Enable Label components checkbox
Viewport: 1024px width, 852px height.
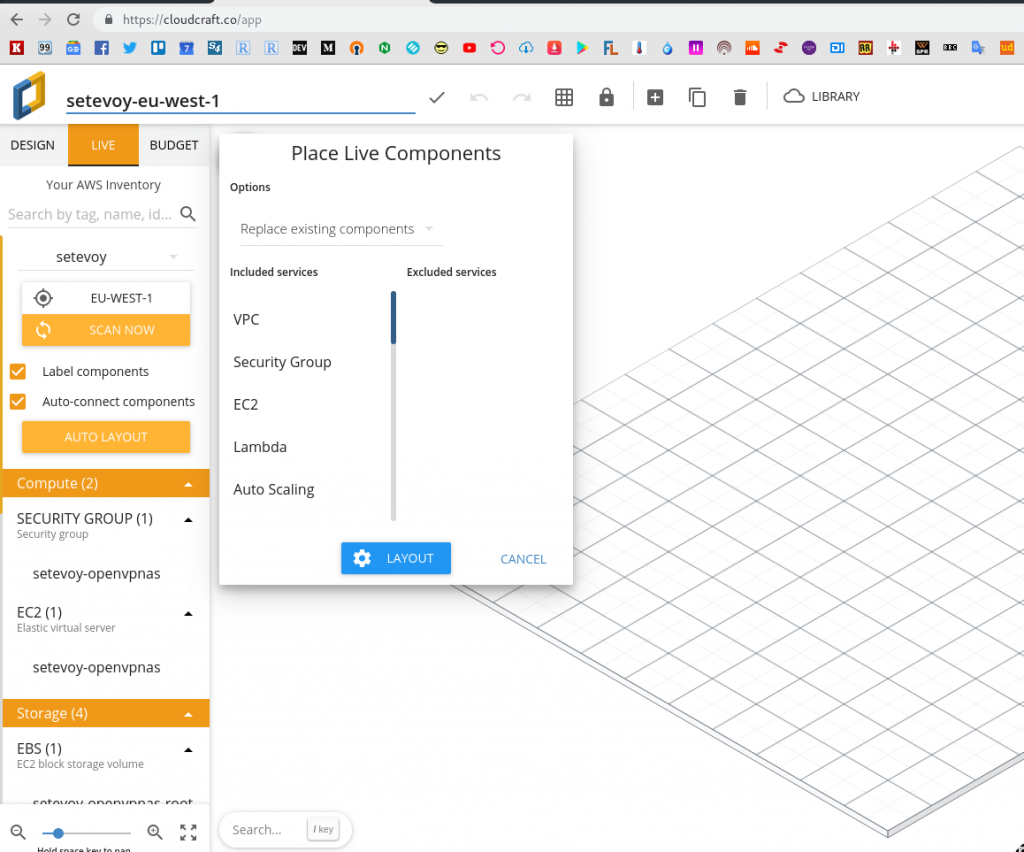(x=18, y=371)
